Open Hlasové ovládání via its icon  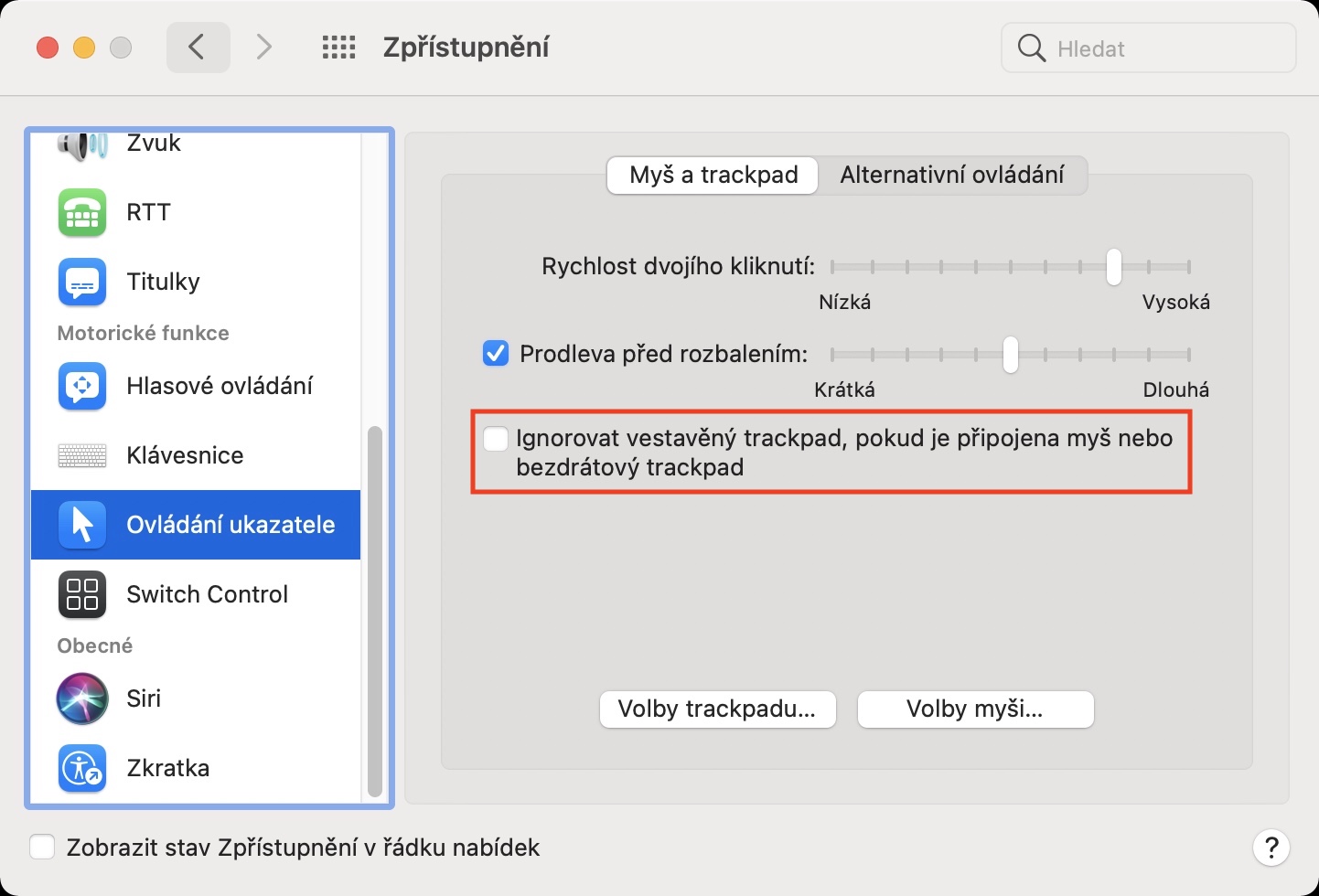(82, 386)
